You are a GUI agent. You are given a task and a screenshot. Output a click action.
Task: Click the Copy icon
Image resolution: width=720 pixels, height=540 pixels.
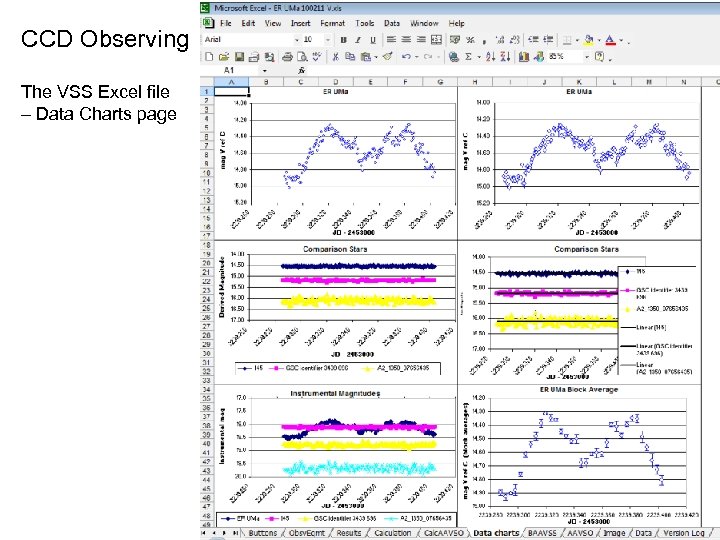pyautogui.click(x=350, y=56)
